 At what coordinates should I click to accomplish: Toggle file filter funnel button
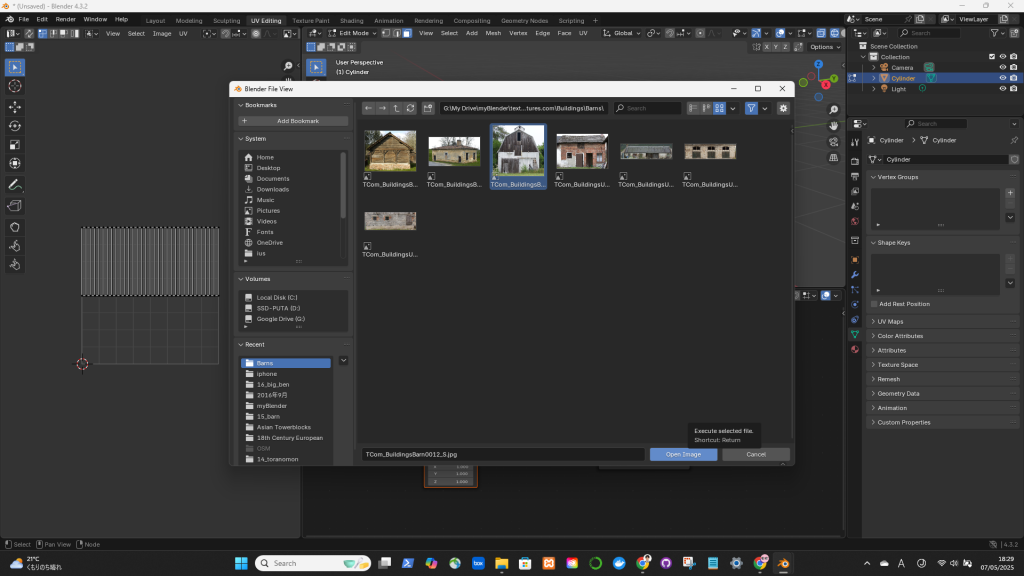pos(751,108)
